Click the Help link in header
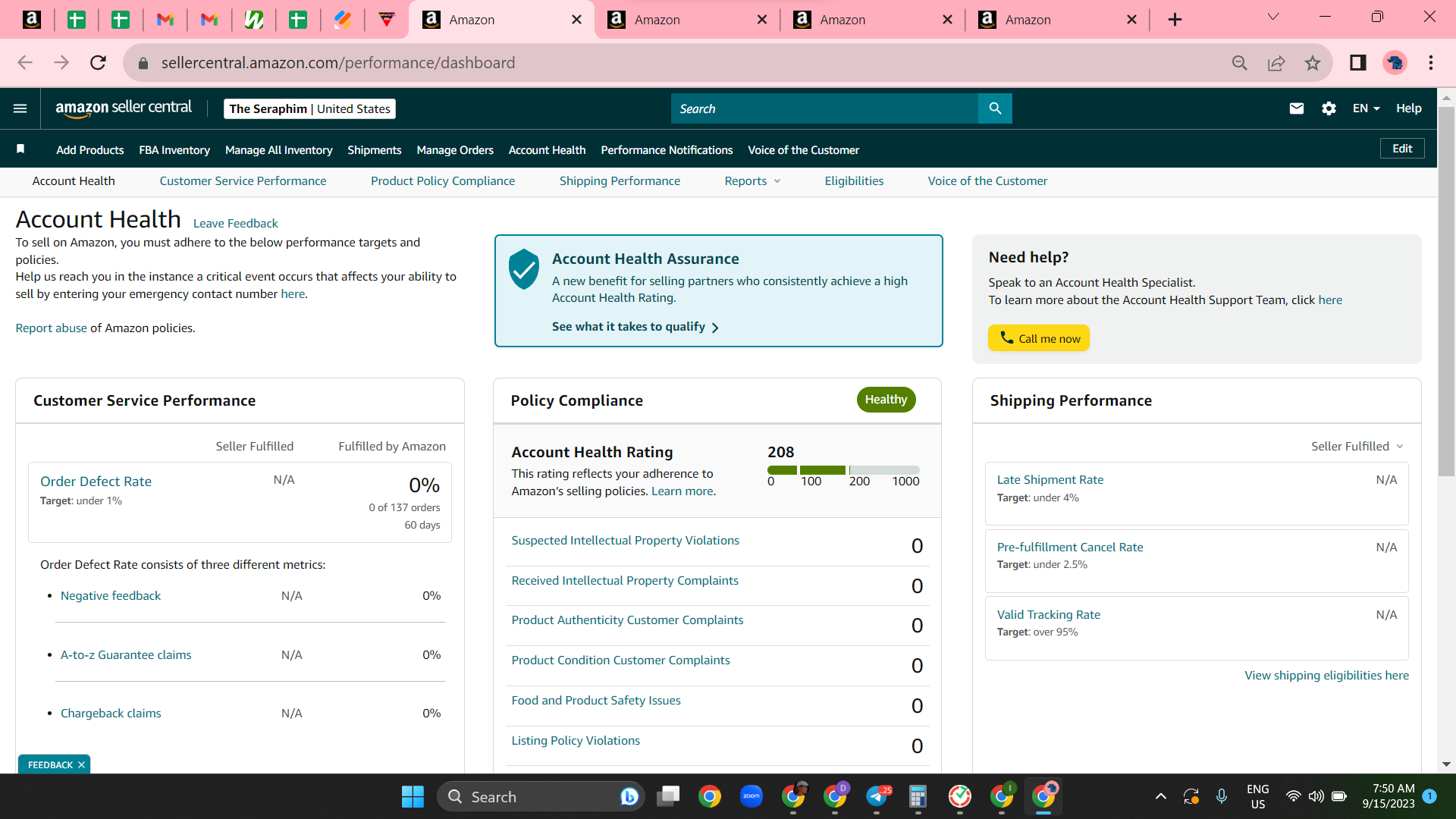 (1409, 108)
